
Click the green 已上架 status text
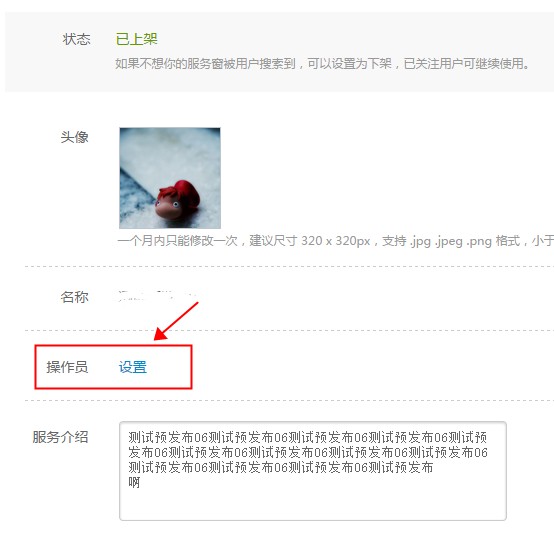coord(136,39)
